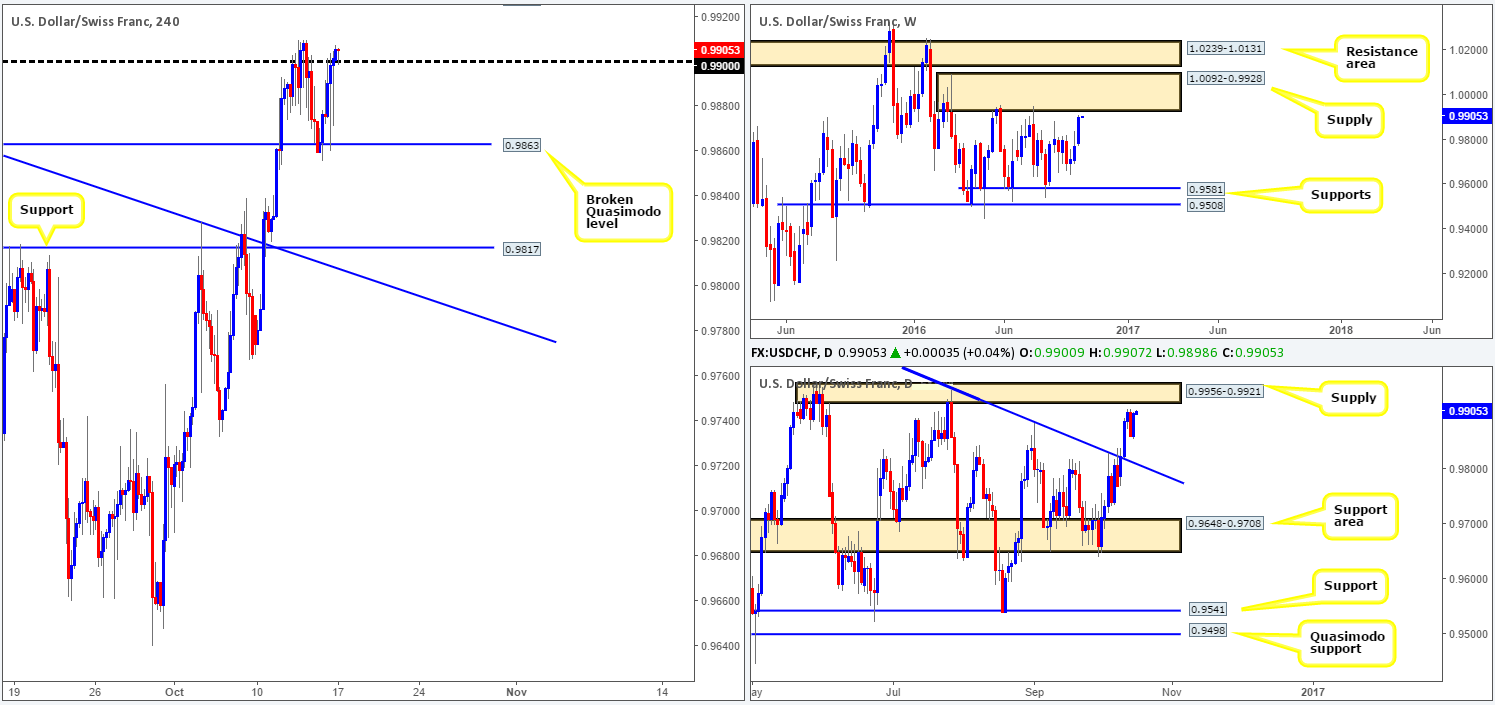Click the Sep label on daily time axis
This screenshot has height=705, width=1495.
coord(1034,691)
